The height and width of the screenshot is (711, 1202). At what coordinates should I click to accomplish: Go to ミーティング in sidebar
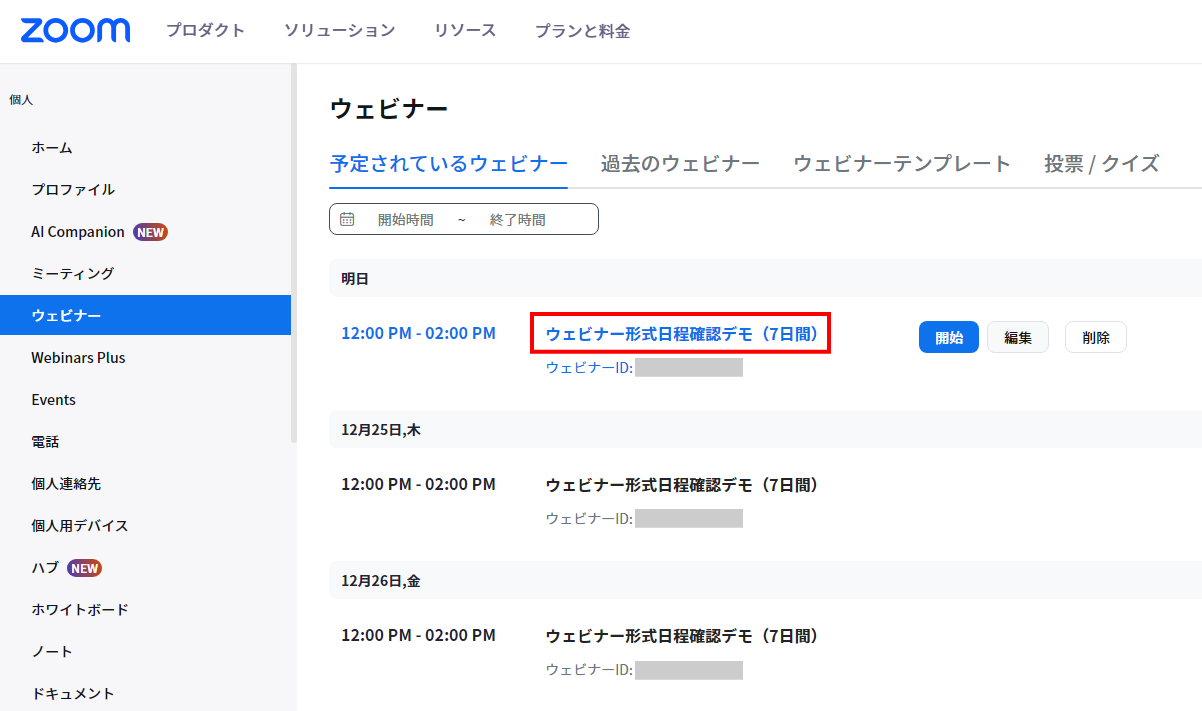point(72,274)
